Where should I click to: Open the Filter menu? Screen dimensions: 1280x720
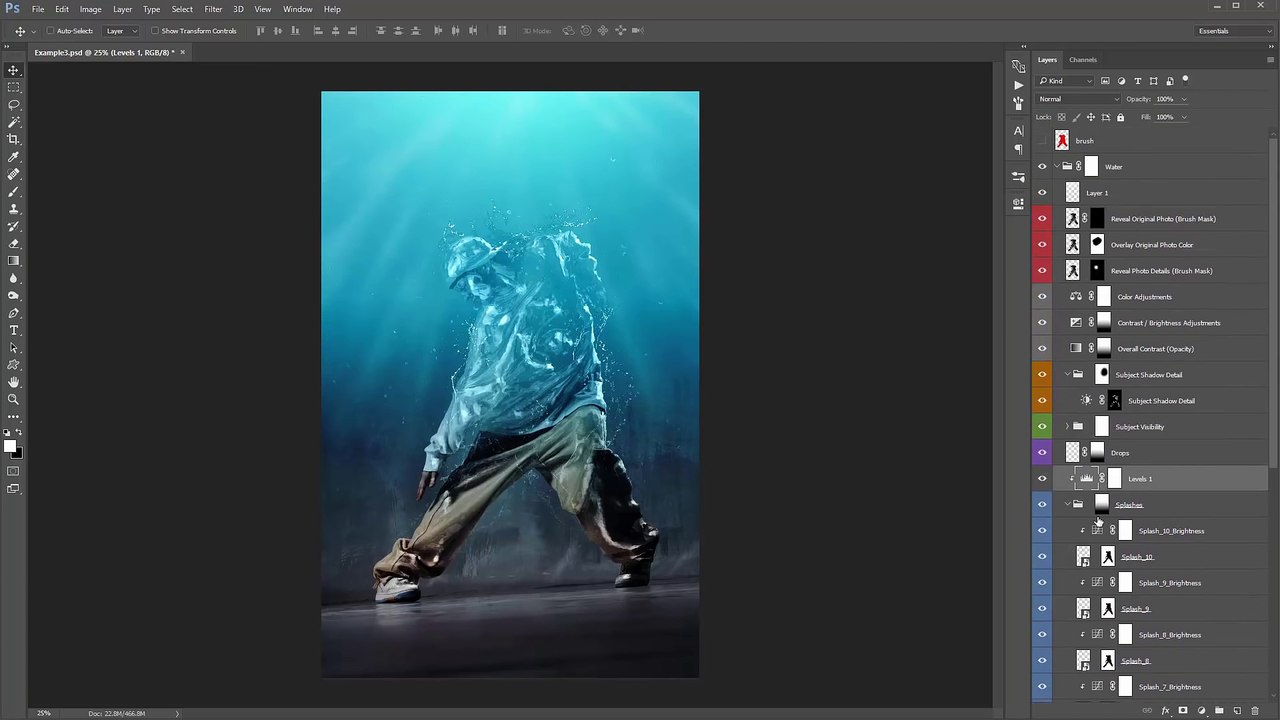[213, 9]
